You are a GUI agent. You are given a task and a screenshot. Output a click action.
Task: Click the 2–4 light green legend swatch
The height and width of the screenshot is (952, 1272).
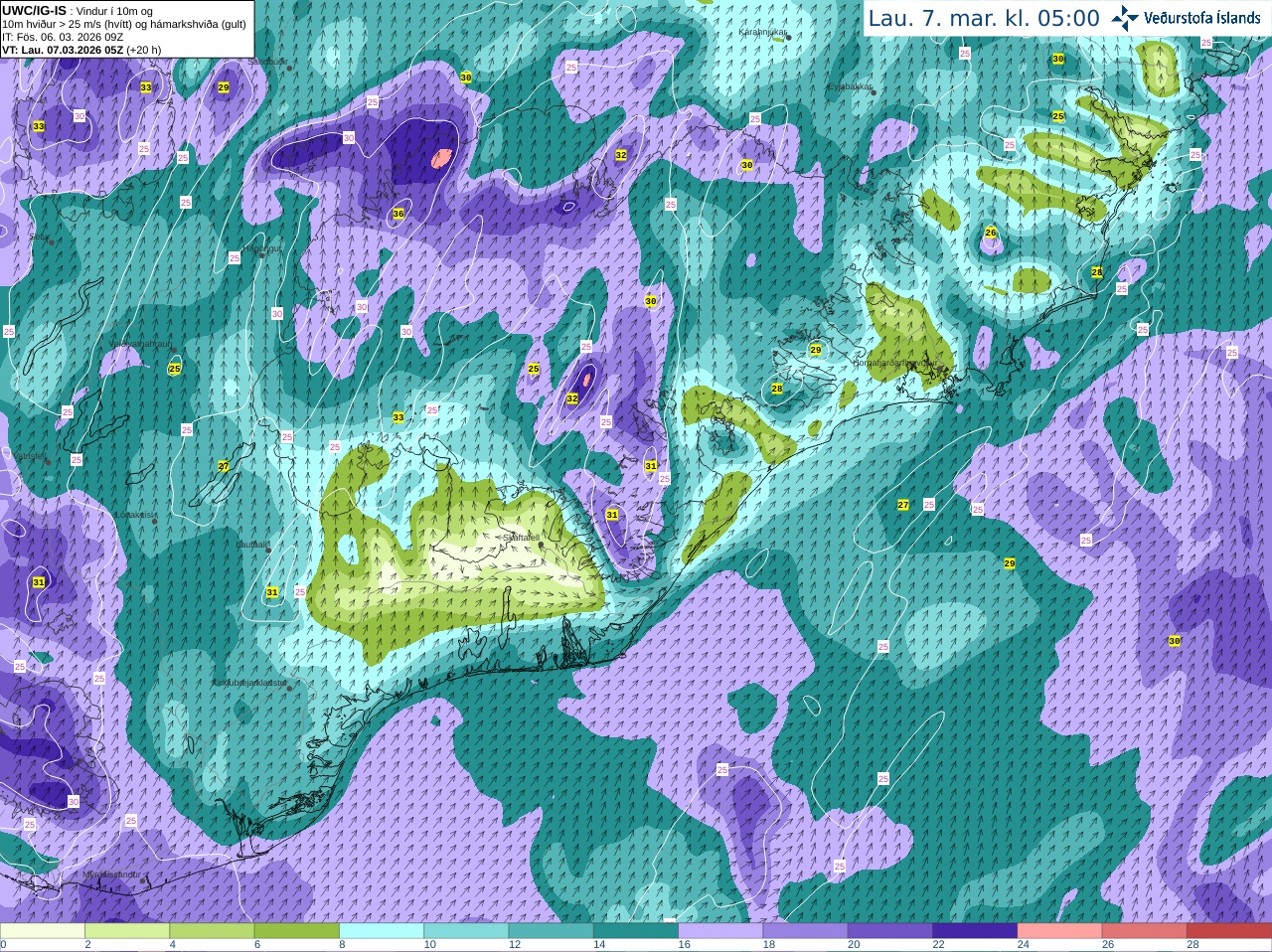(127, 930)
